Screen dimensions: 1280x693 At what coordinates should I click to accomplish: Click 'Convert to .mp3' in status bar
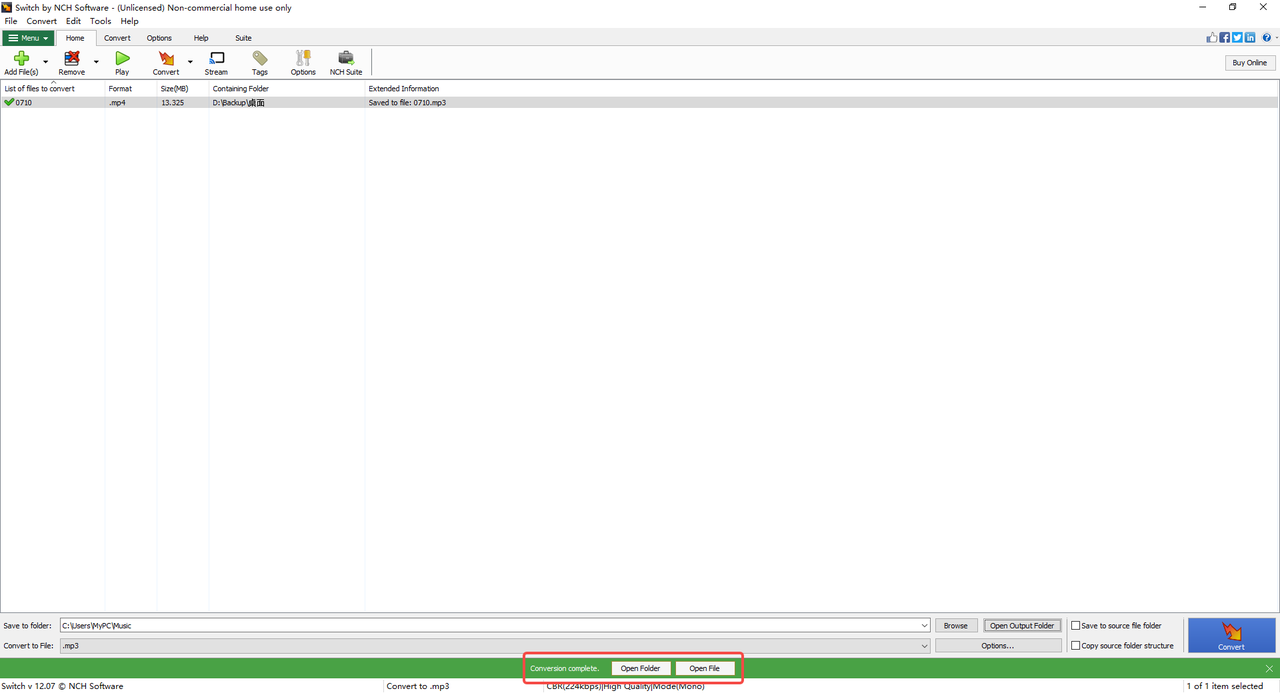tap(418, 686)
